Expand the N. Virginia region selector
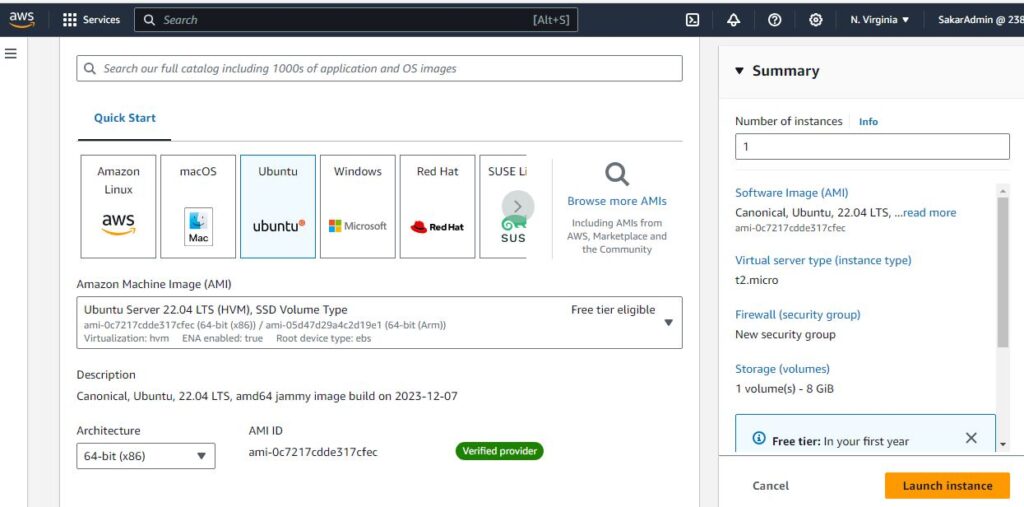 pos(880,20)
